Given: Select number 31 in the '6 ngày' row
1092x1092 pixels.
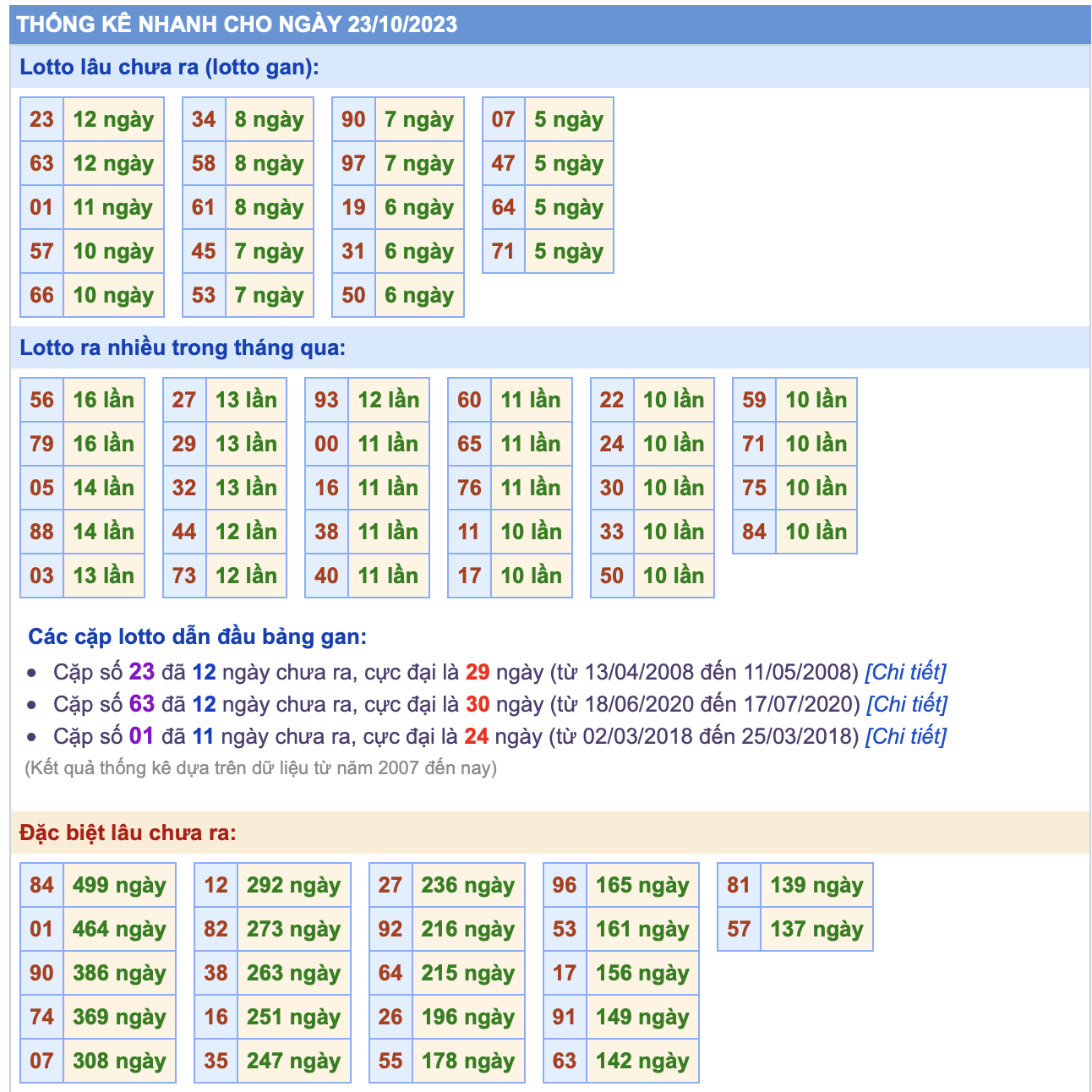Looking at the screenshot, I should pos(353,251).
